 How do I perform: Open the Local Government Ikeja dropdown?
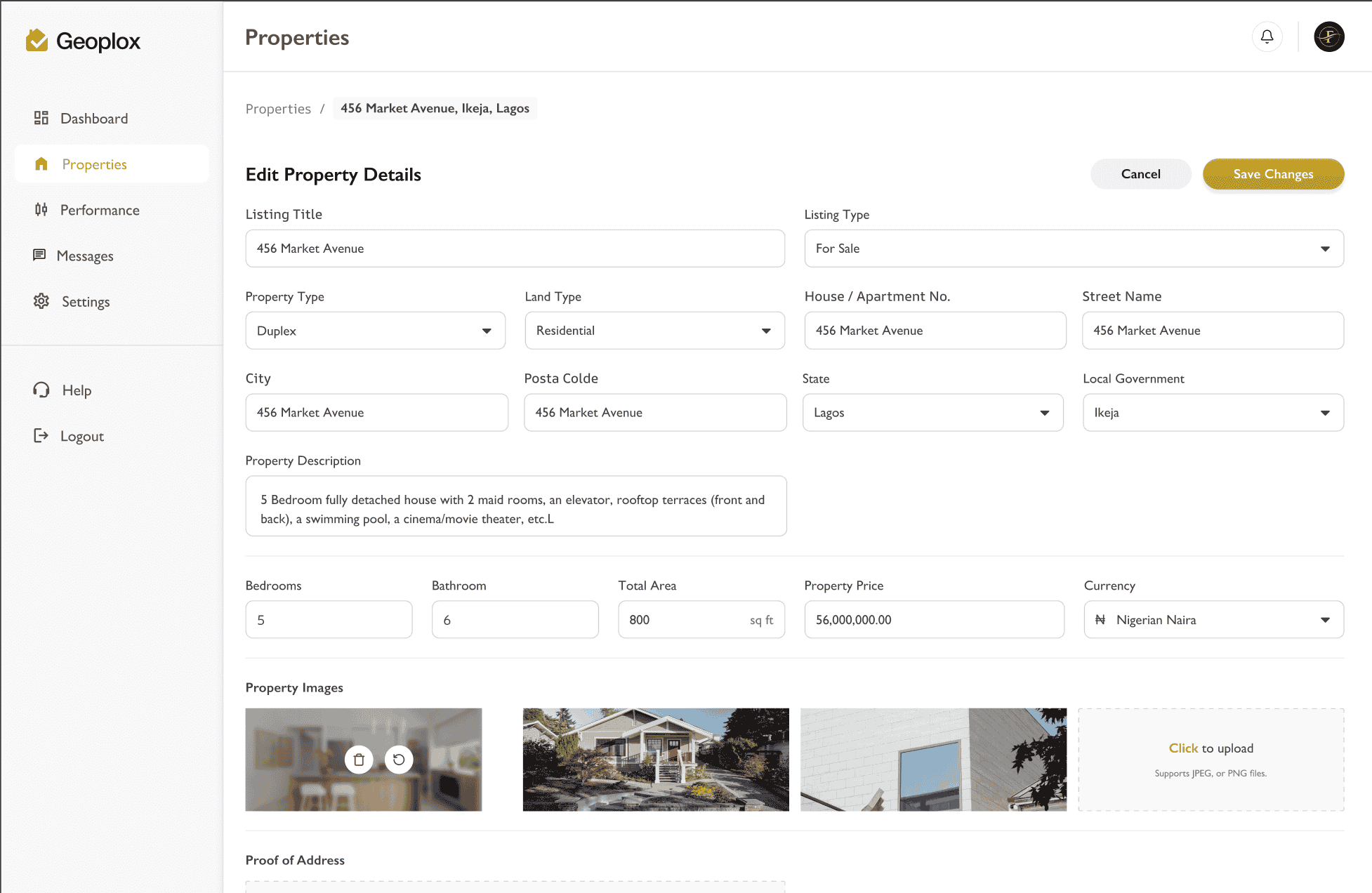pyautogui.click(x=1213, y=412)
